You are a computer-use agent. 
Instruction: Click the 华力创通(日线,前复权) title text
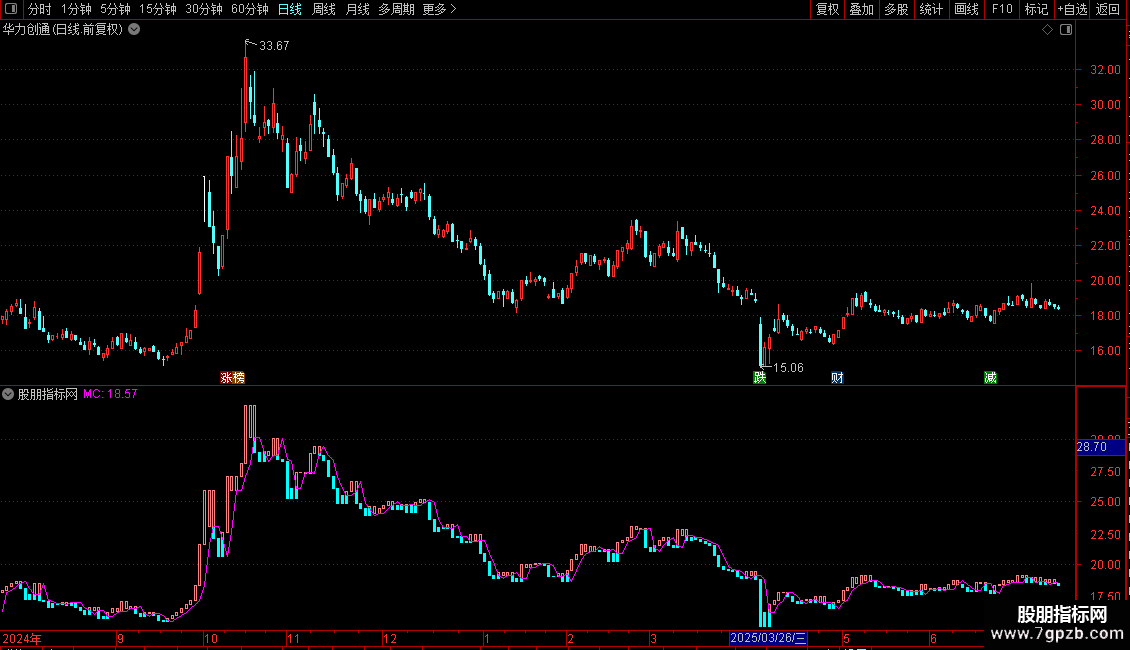[63, 30]
